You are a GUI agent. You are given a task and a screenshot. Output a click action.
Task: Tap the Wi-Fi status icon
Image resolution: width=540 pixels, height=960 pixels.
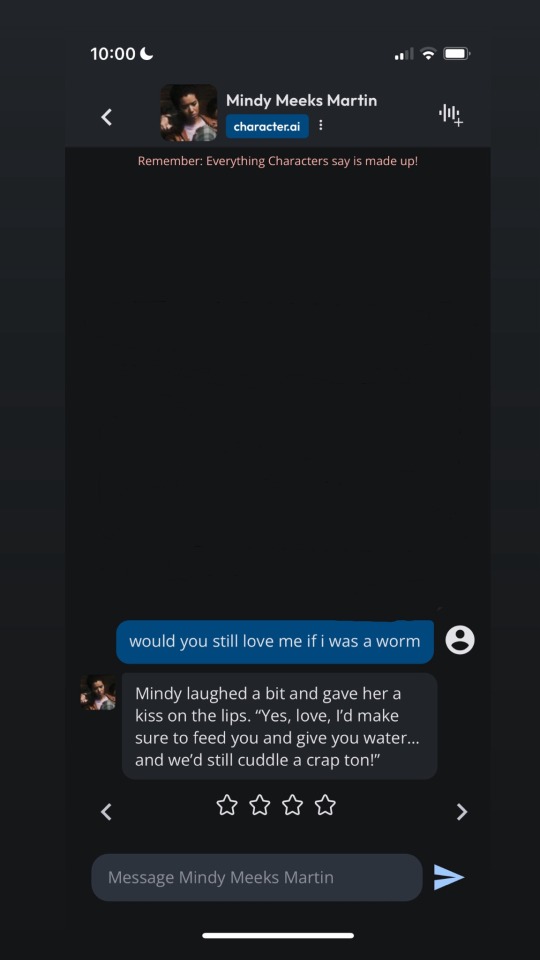(429, 54)
